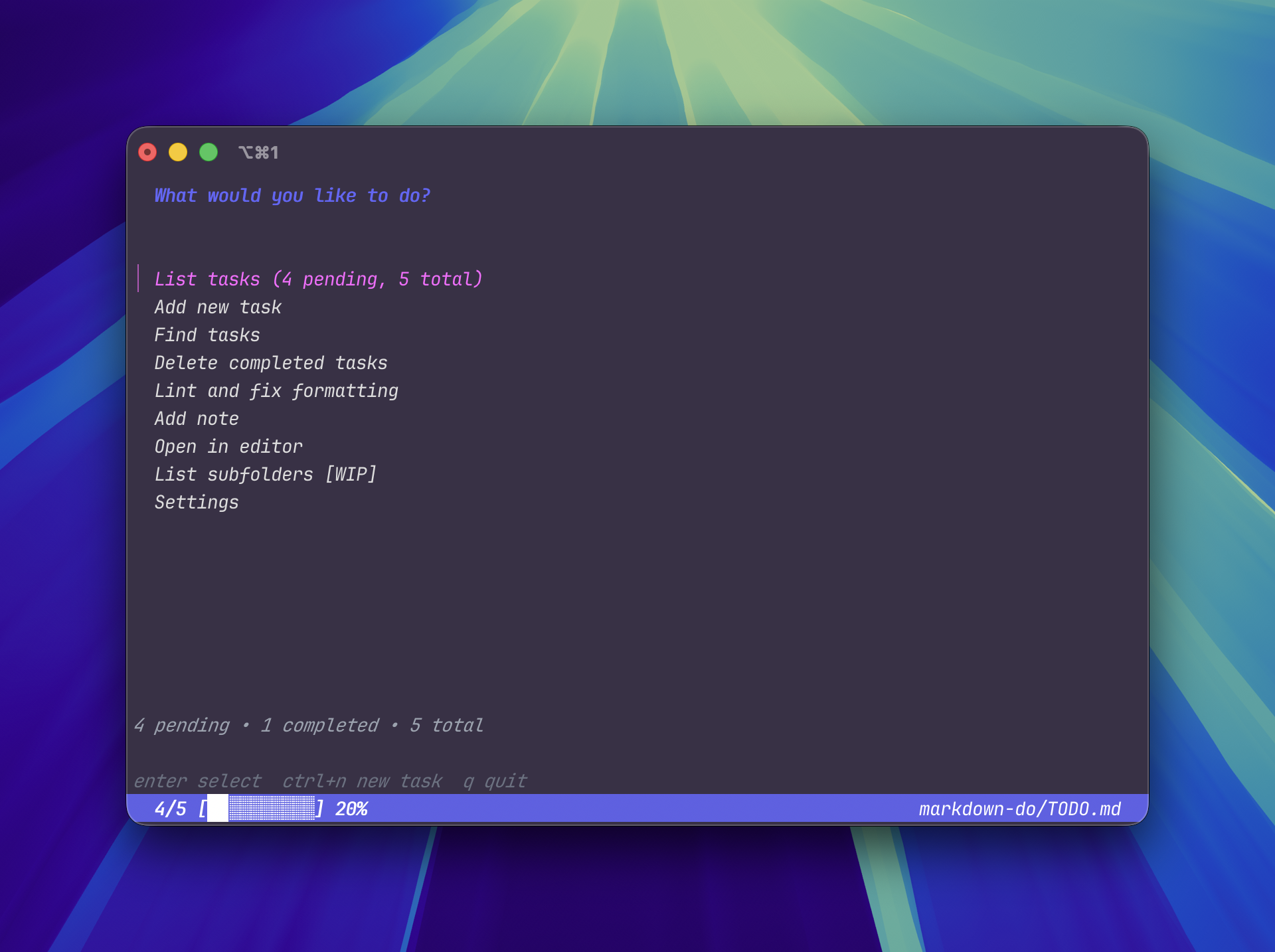
Task: Select "Delete completed tasks"
Action: [x=271, y=362]
